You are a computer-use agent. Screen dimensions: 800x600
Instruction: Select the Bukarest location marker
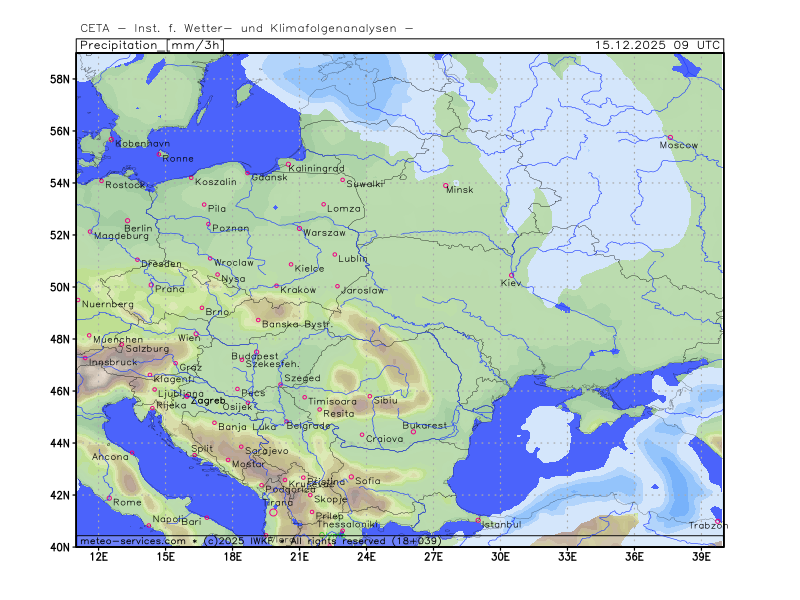click(413, 431)
